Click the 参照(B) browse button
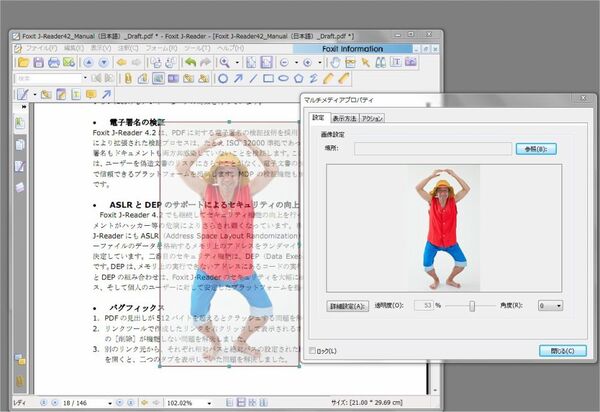Viewport: 600px width, 412px height. point(536,149)
